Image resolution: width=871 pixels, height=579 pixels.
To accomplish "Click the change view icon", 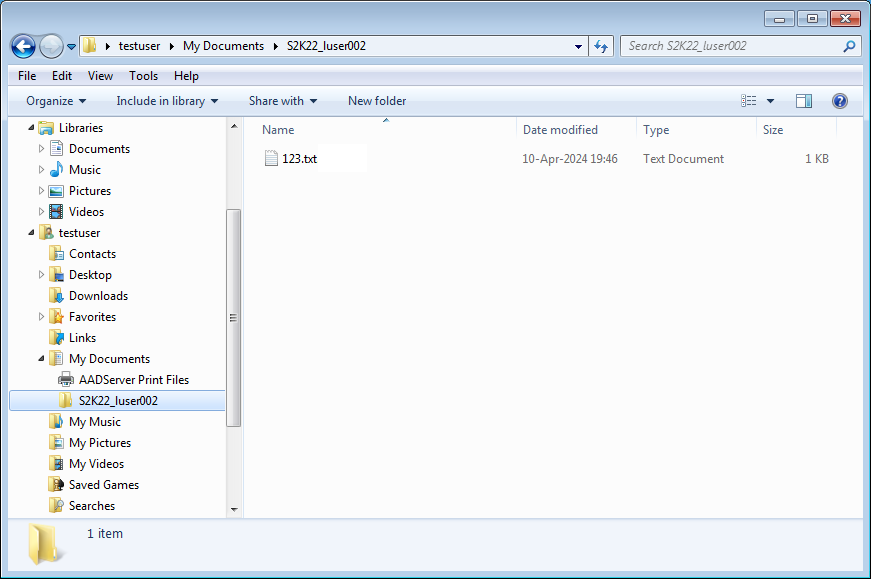I will [x=749, y=101].
